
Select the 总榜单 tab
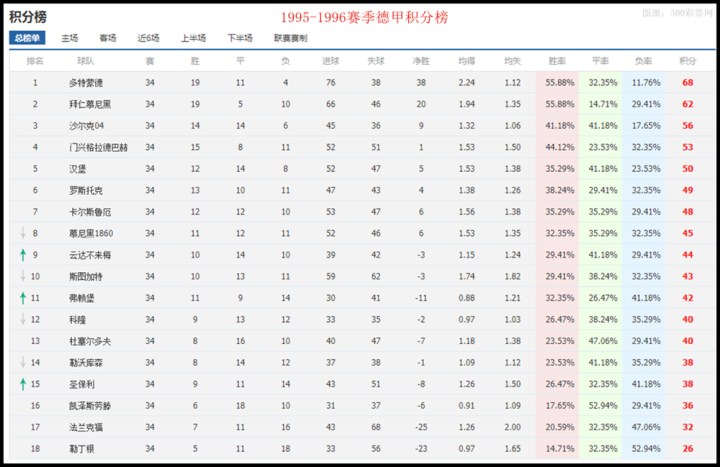(x=27, y=38)
